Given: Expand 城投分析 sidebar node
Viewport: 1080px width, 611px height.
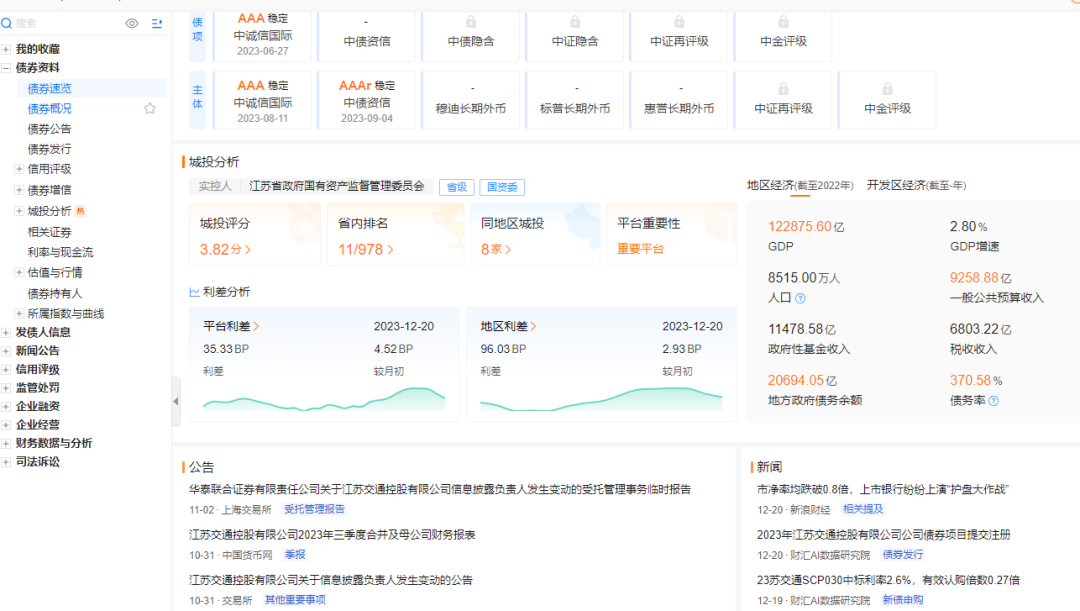Looking at the screenshot, I should tap(19, 211).
